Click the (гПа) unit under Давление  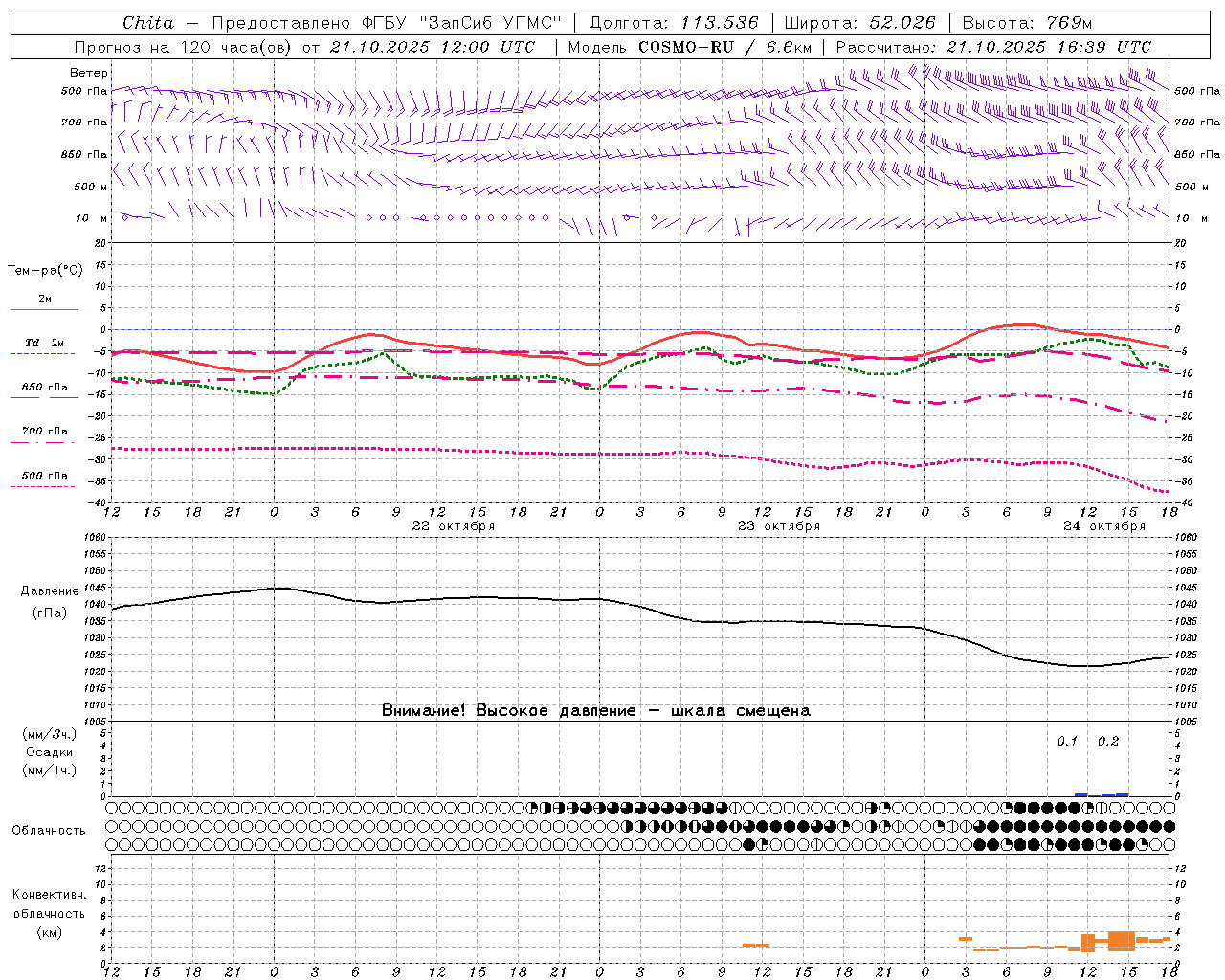(50, 613)
